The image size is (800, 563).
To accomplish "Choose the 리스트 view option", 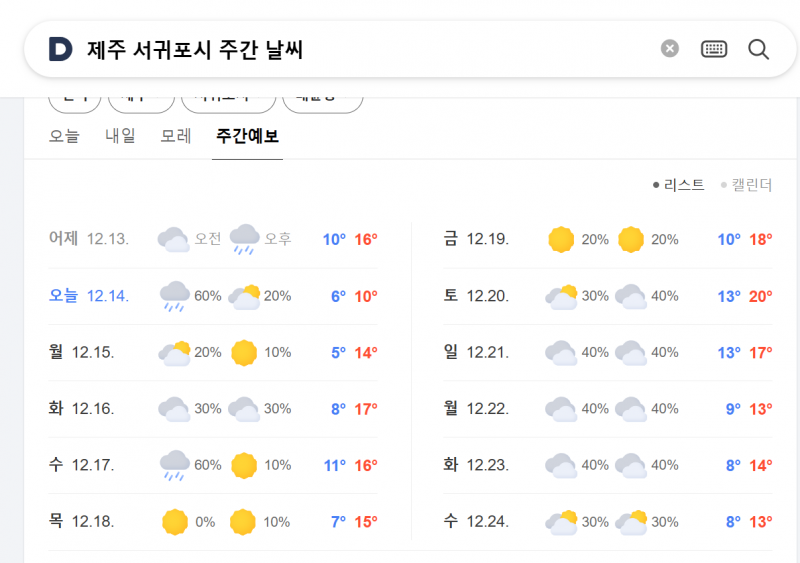I will 679,185.
